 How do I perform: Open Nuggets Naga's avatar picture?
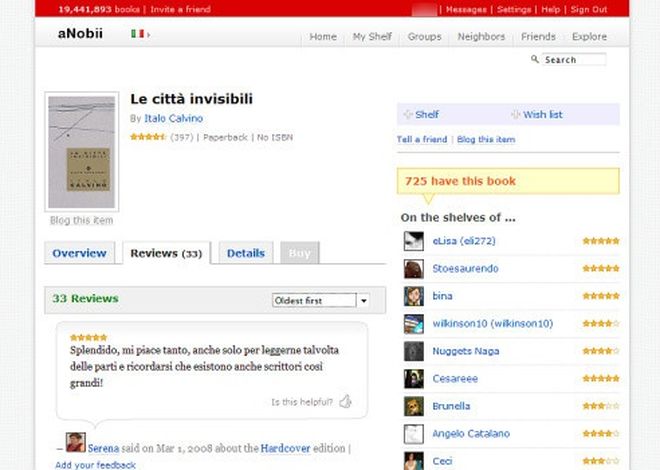pyautogui.click(x=414, y=351)
